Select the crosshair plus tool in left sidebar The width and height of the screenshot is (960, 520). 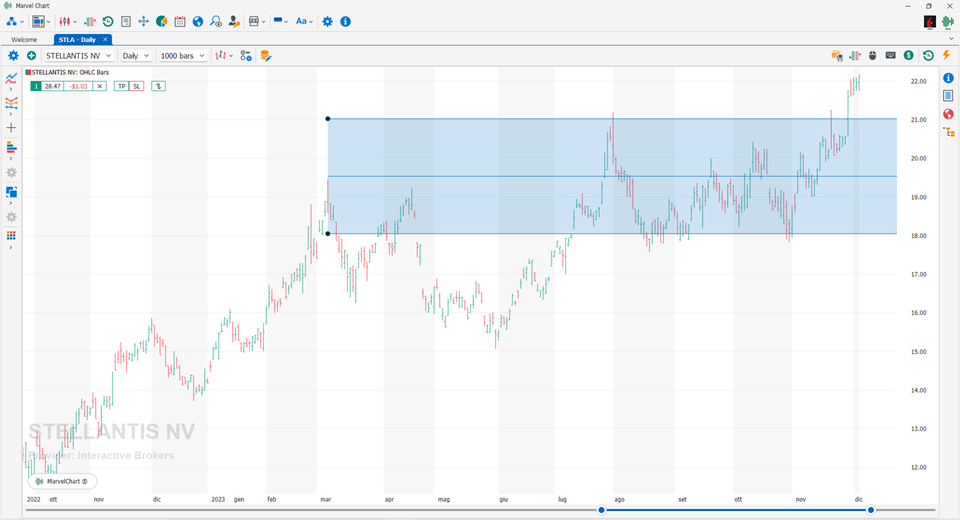pos(11,128)
